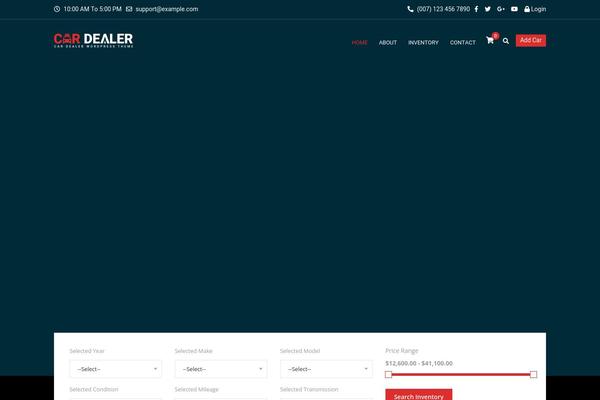
Task: Go to the Home menu item
Action: pyautogui.click(x=359, y=42)
